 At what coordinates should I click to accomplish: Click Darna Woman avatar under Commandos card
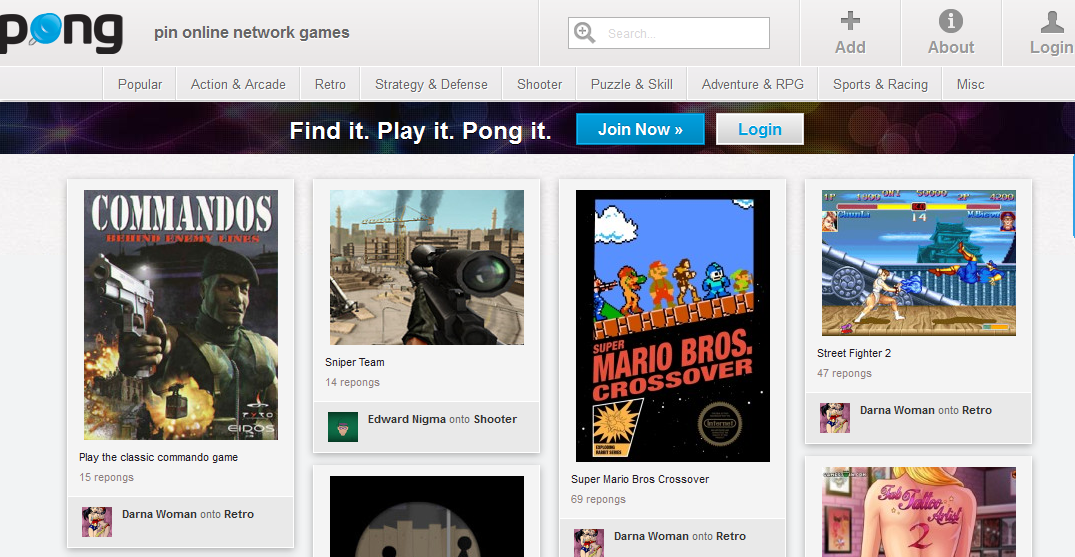(97, 521)
